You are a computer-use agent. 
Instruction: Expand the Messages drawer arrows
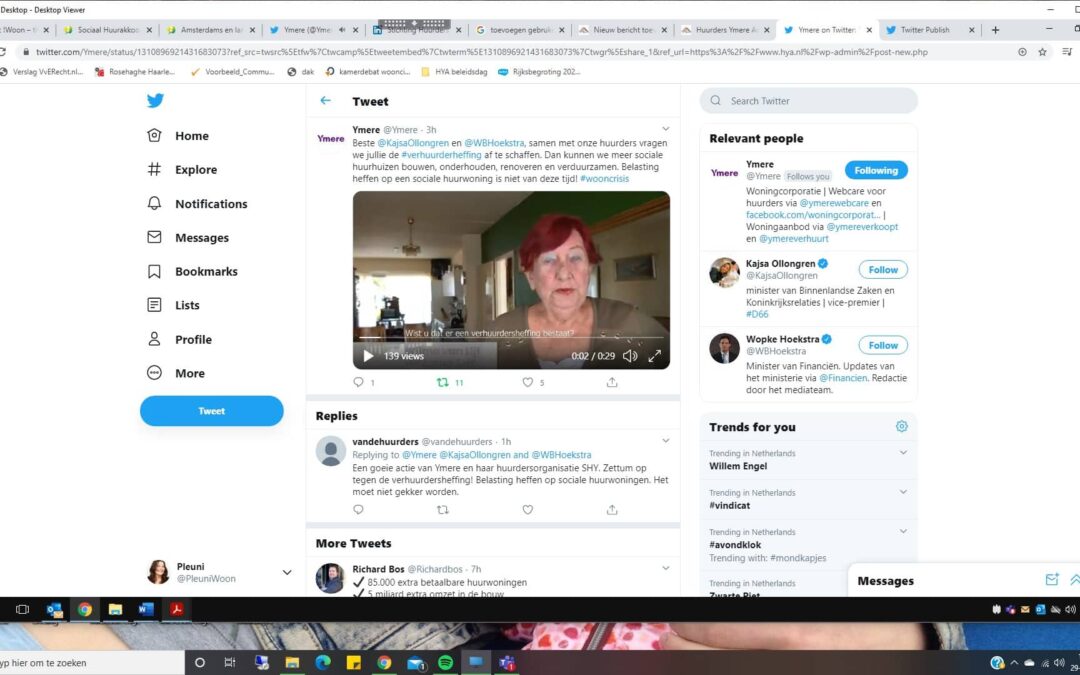pos(1074,580)
